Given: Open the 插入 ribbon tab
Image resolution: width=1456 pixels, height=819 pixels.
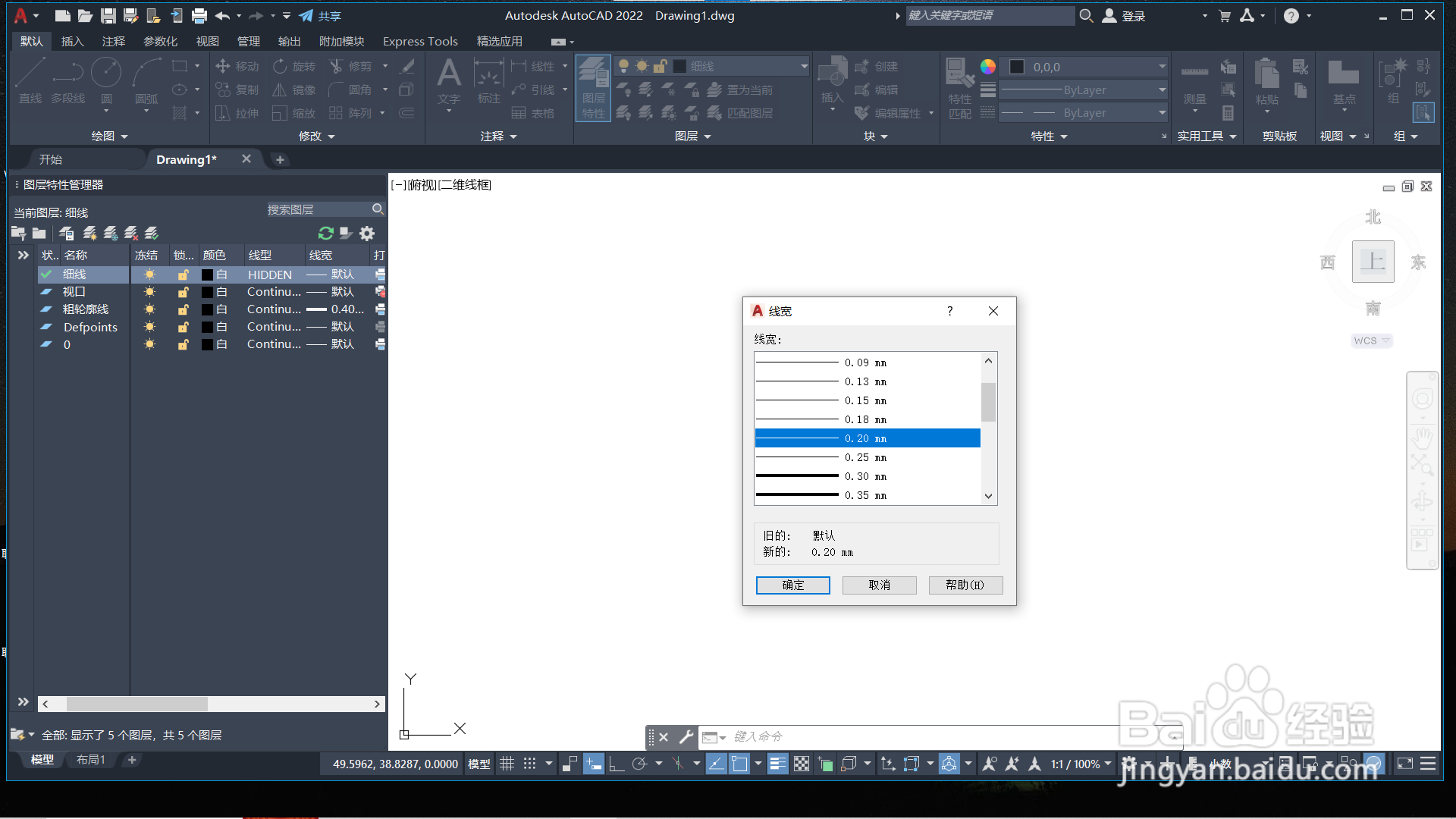Looking at the screenshot, I should coord(72,41).
